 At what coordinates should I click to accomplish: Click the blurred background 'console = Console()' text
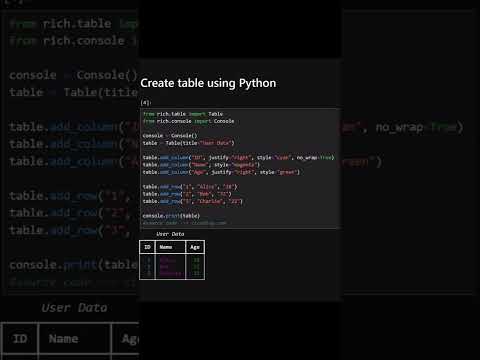click(73, 75)
